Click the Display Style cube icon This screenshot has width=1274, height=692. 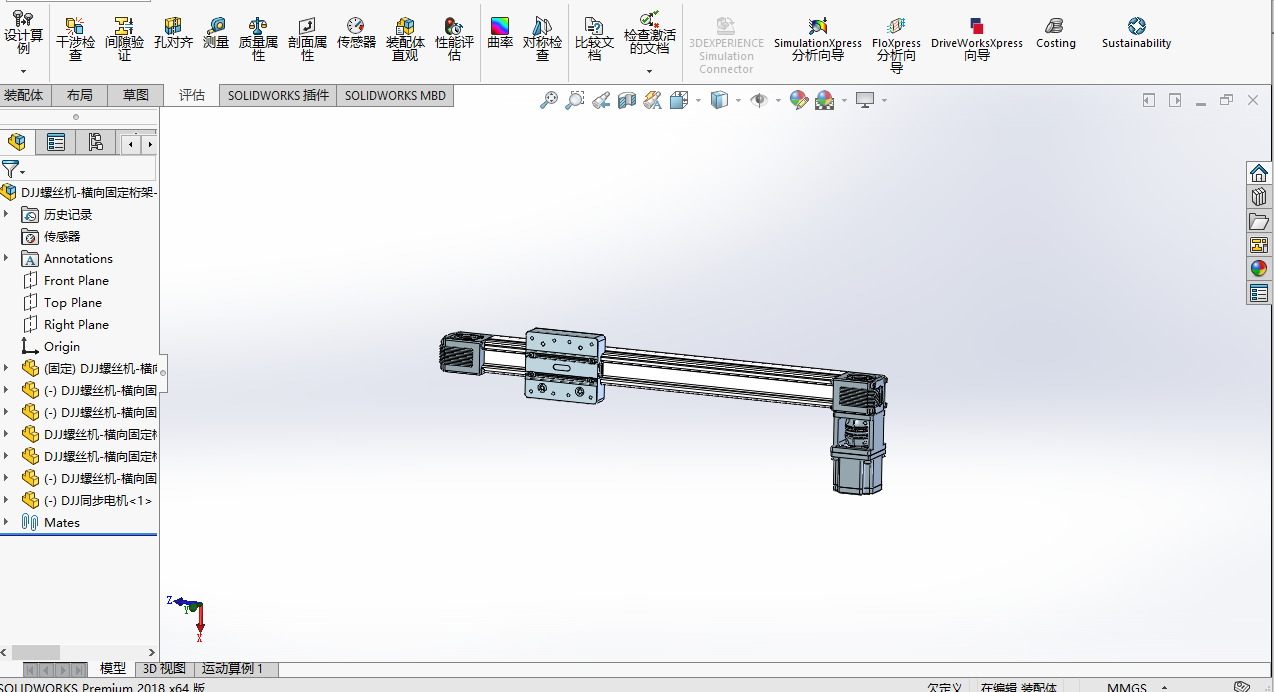(718, 100)
